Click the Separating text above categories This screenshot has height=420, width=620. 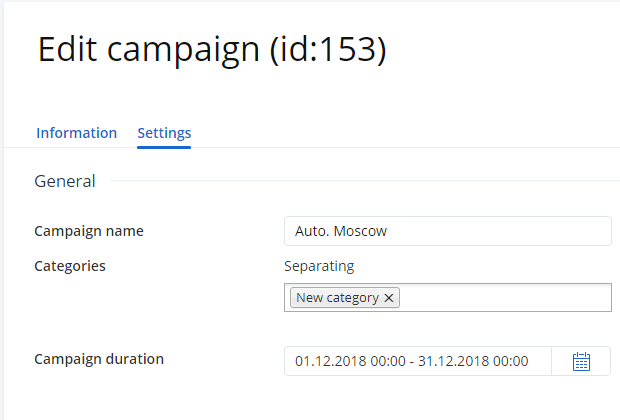click(x=319, y=266)
